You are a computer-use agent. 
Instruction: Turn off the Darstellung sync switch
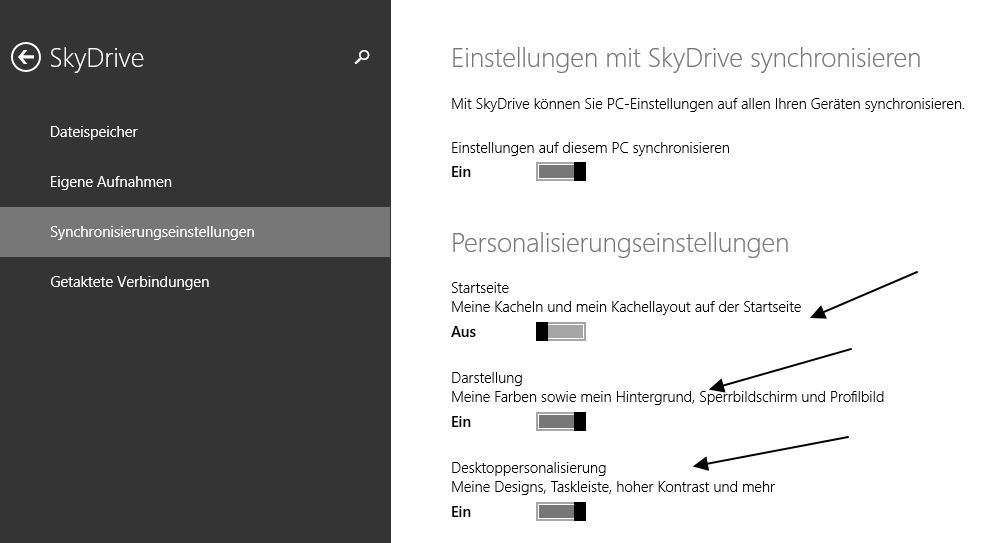pos(561,422)
